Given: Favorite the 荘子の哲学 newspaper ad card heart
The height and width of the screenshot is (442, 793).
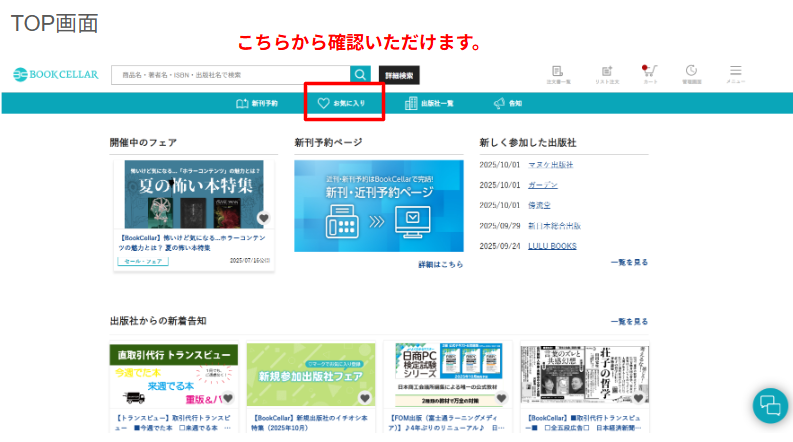Looking at the screenshot, I should click(x=638, y=398).
